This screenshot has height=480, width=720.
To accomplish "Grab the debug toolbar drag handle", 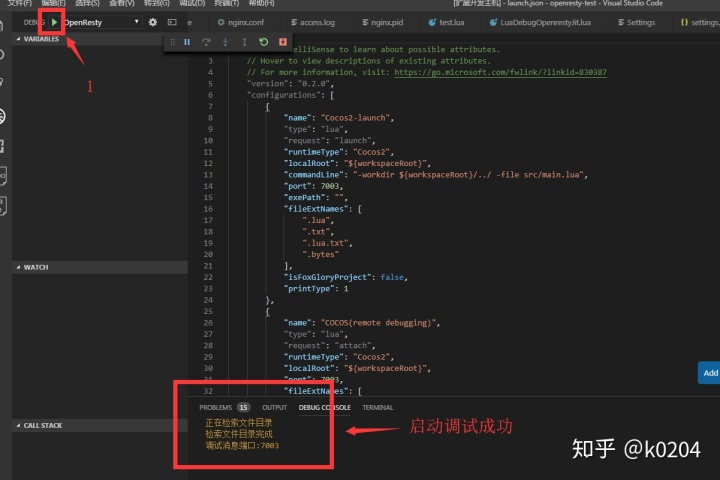I will tap(173, 42).
